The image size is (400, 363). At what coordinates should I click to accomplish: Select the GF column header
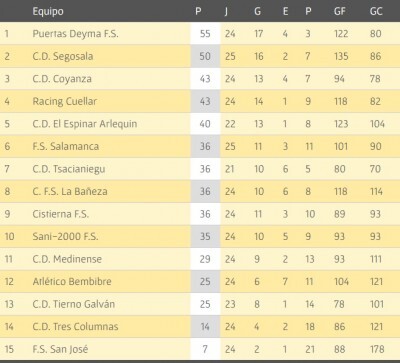pos(340,11)
